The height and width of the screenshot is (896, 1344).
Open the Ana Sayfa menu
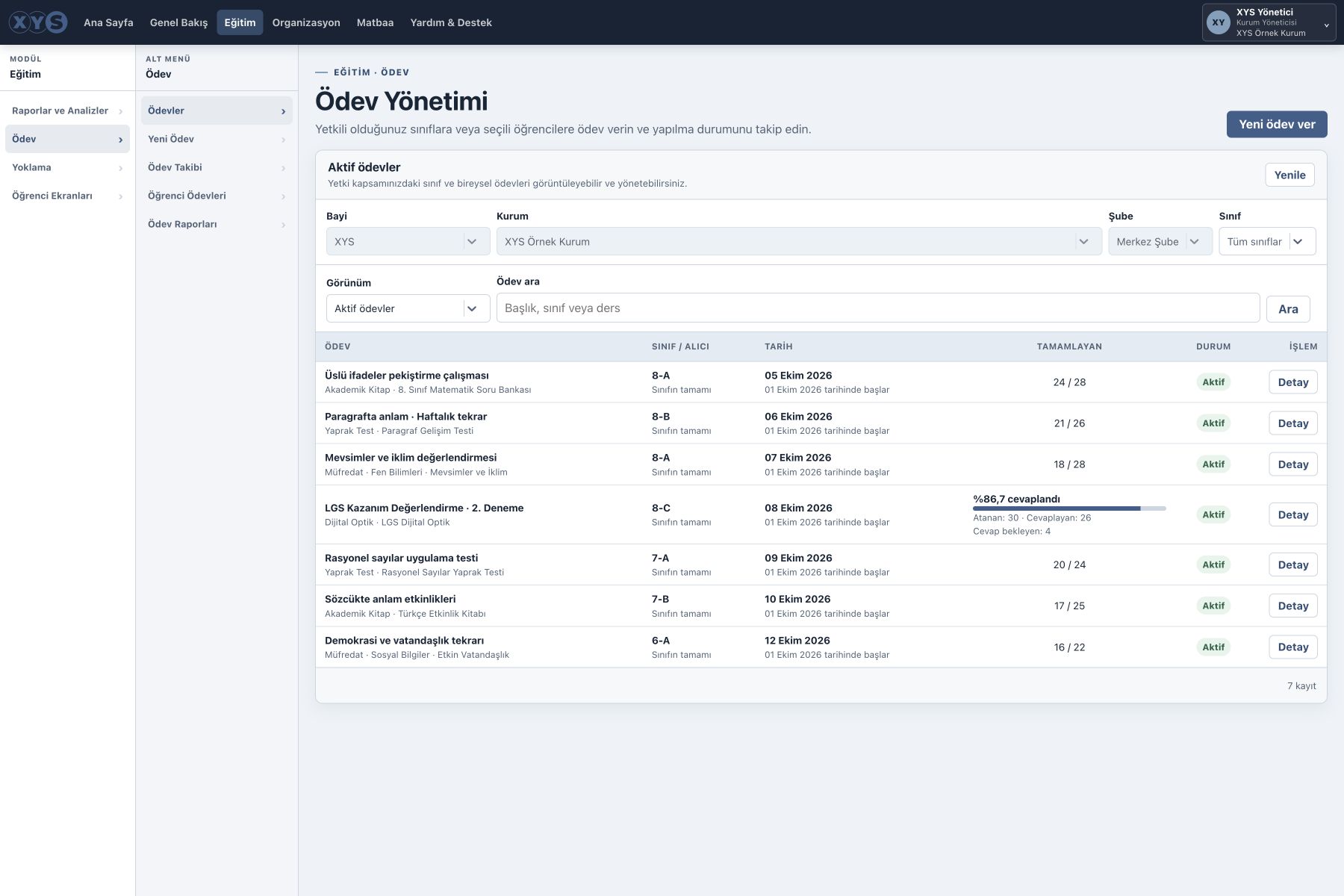(x=108, y=22)
